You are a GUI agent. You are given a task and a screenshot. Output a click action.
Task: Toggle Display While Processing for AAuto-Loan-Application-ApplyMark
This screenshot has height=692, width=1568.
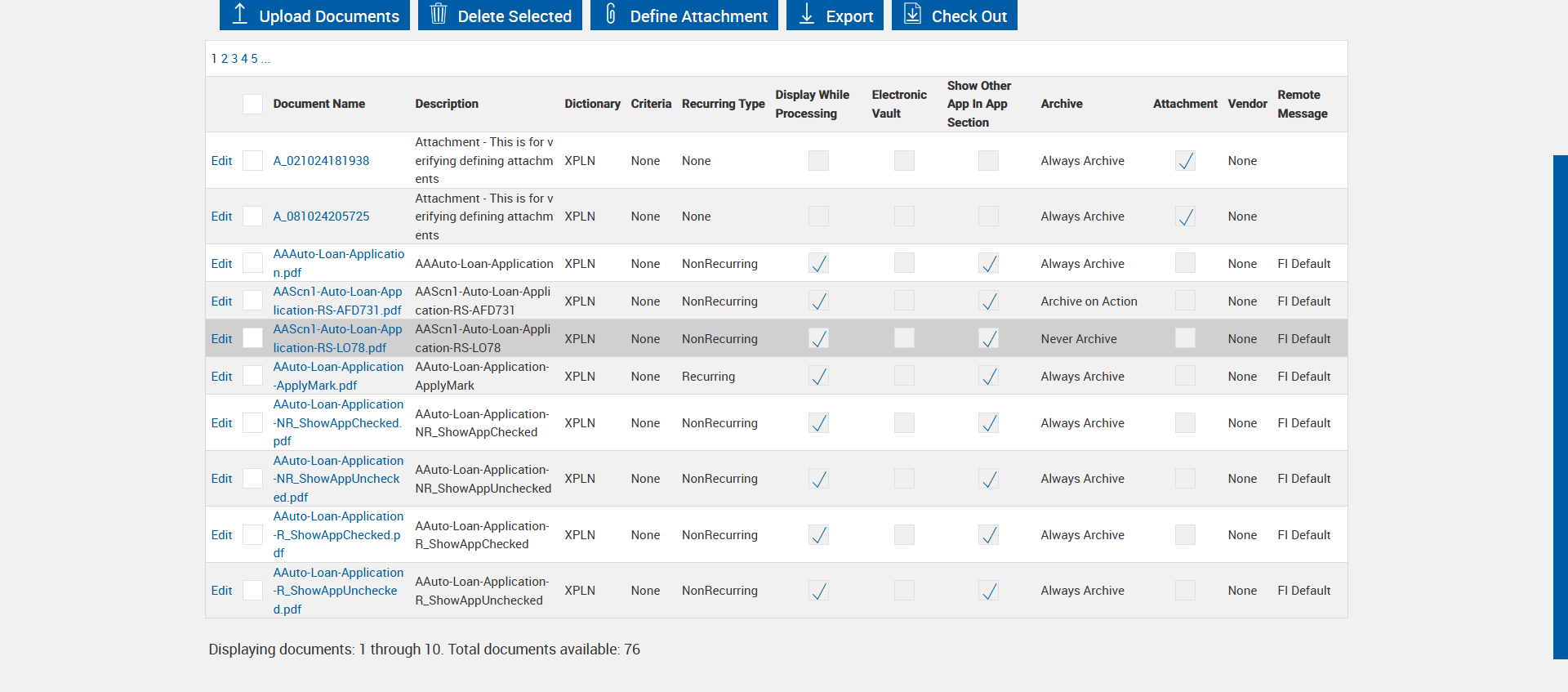[818, 377]
